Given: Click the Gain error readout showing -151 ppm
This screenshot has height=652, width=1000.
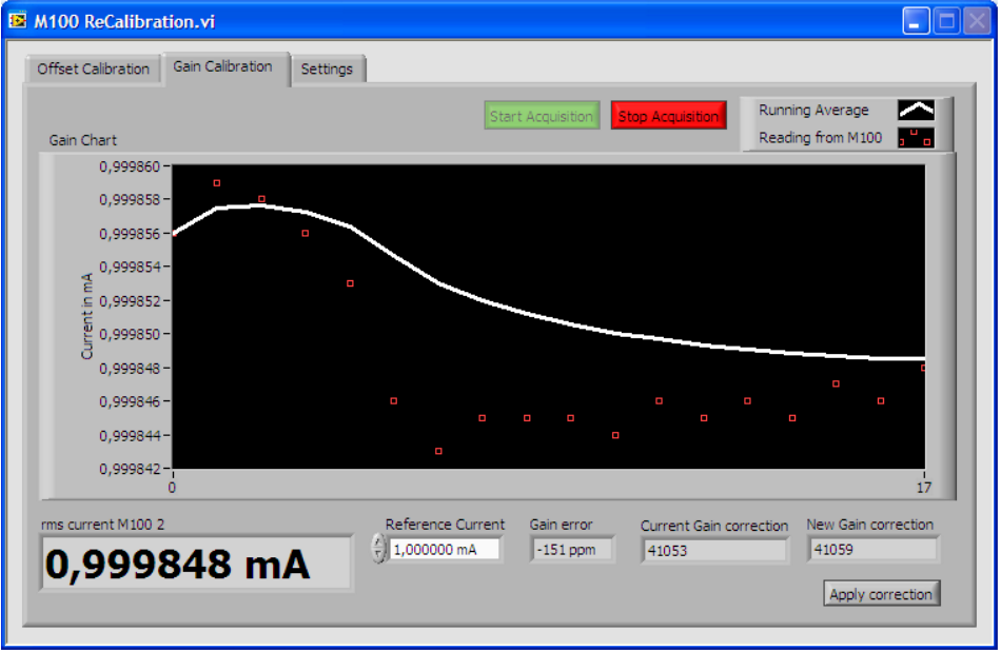Looking at the screenshot, I should 571,548.
